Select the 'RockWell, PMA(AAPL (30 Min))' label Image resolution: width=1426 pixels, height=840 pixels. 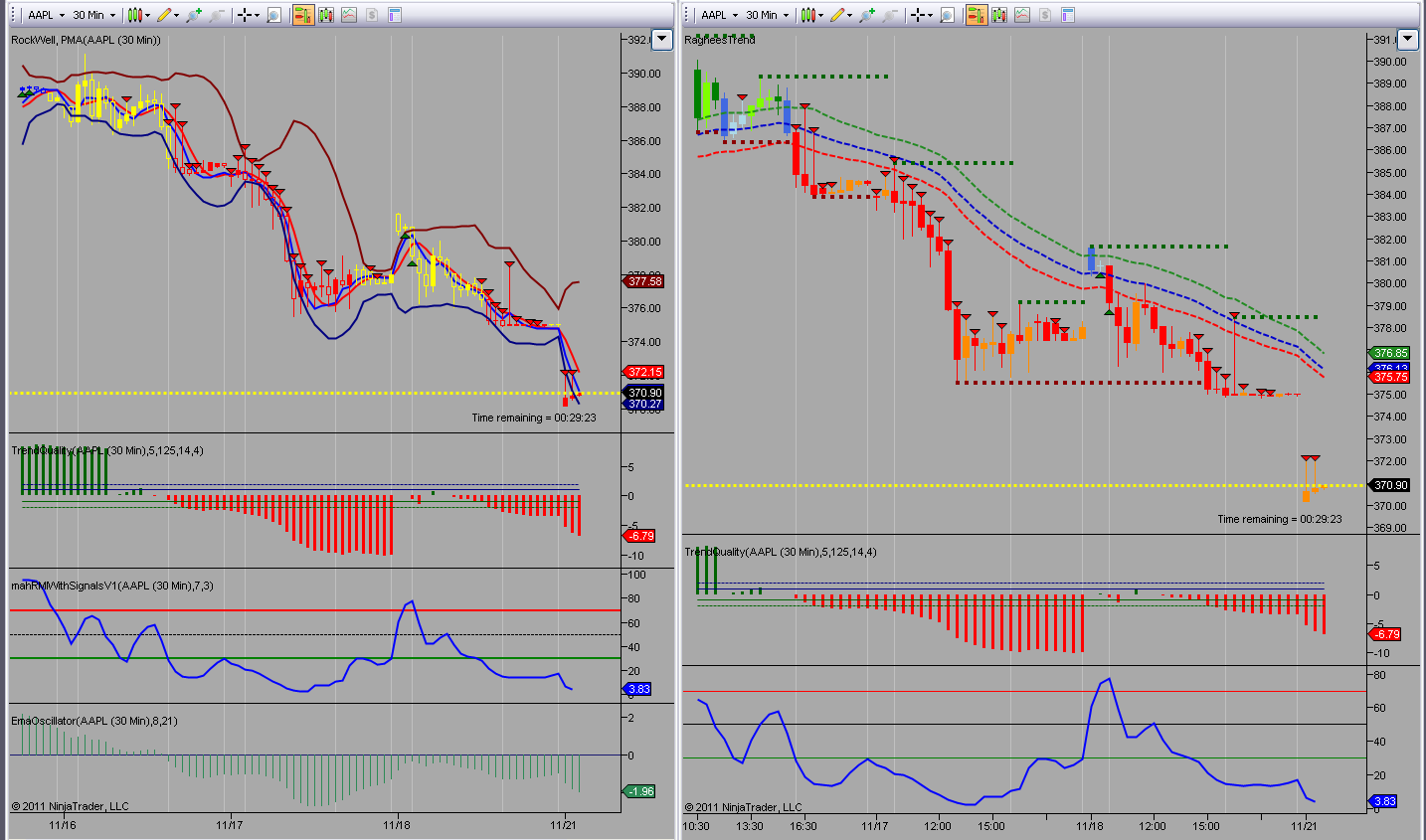tap(86, 40)
